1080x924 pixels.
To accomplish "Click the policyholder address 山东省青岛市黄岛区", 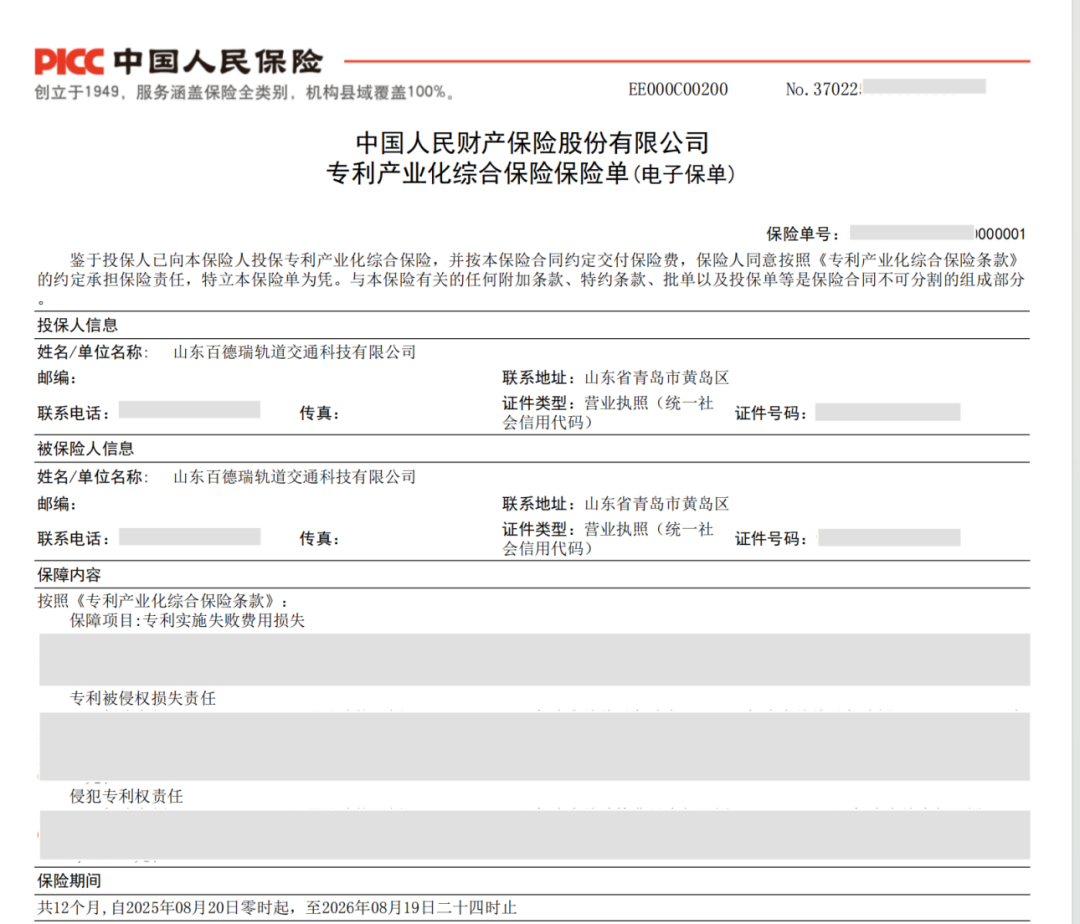I will click(656, 377).
